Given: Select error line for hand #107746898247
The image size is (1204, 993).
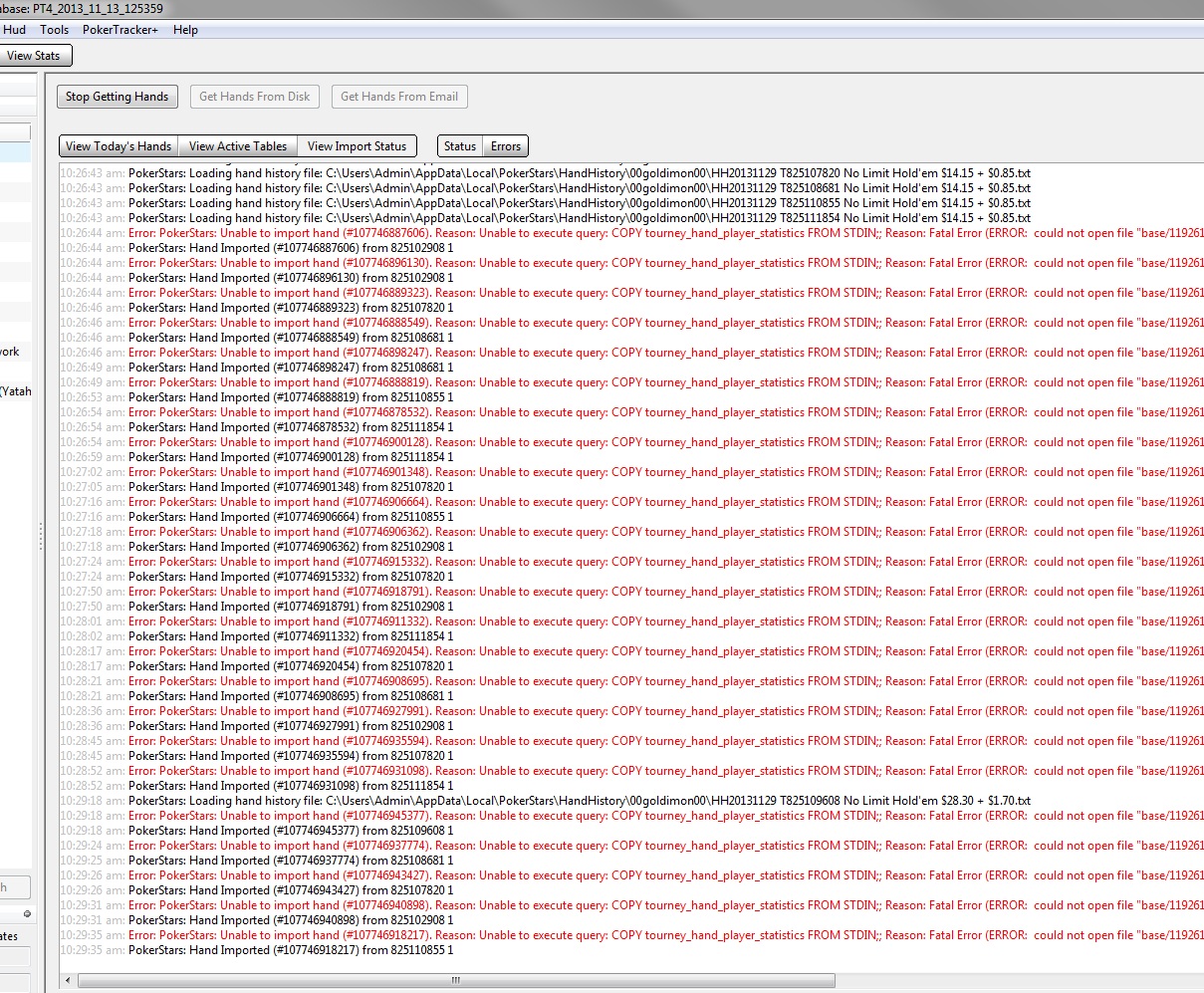Looking at the screenshot, I should click(631, 353).
